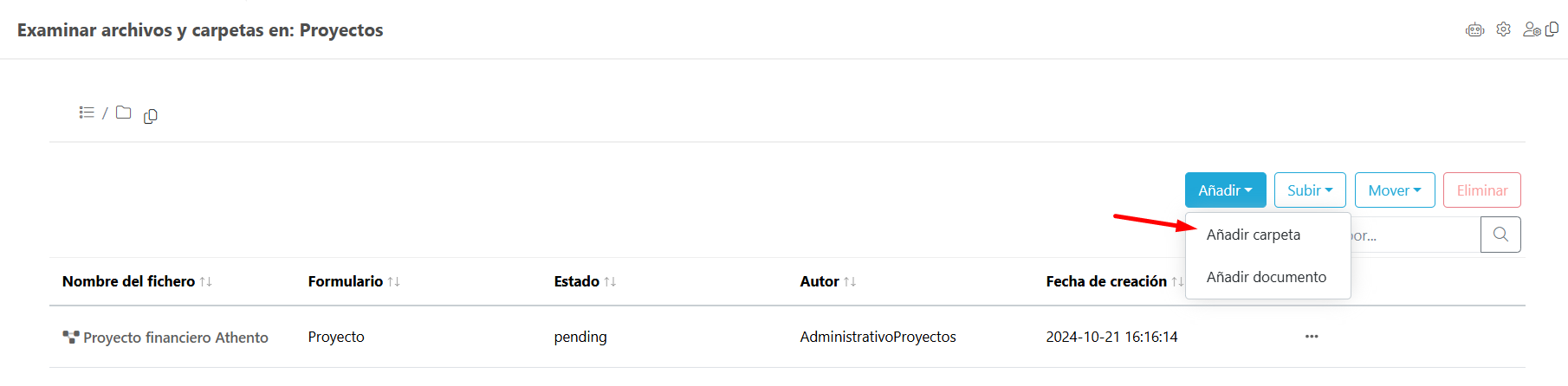Open the three-dots menu for Proyecto financiero Athento
The width and height of the screenshot is (1568, 386).
click(1312, 337)
